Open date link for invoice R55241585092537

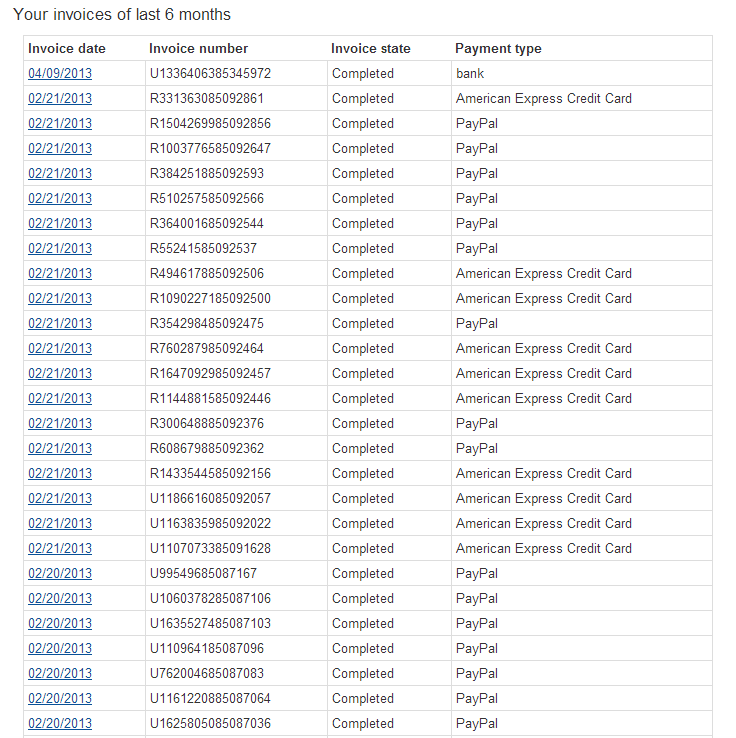(60, 248)
